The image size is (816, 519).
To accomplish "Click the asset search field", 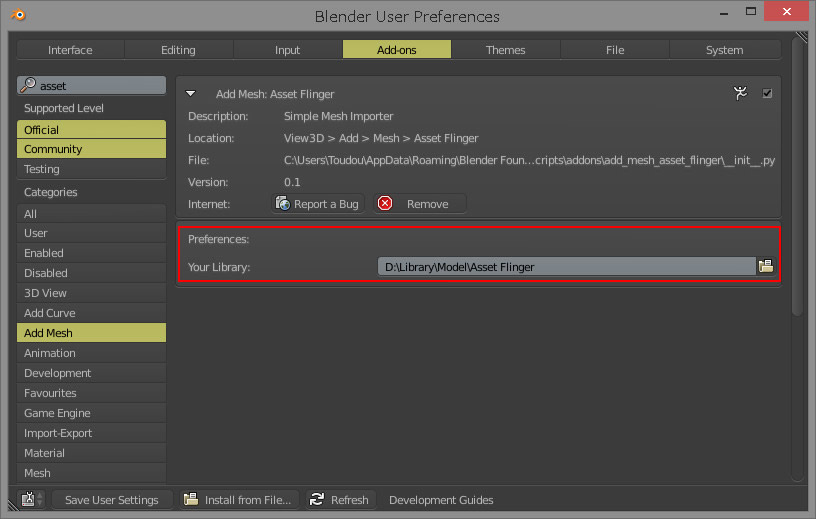I will point(92,85).
